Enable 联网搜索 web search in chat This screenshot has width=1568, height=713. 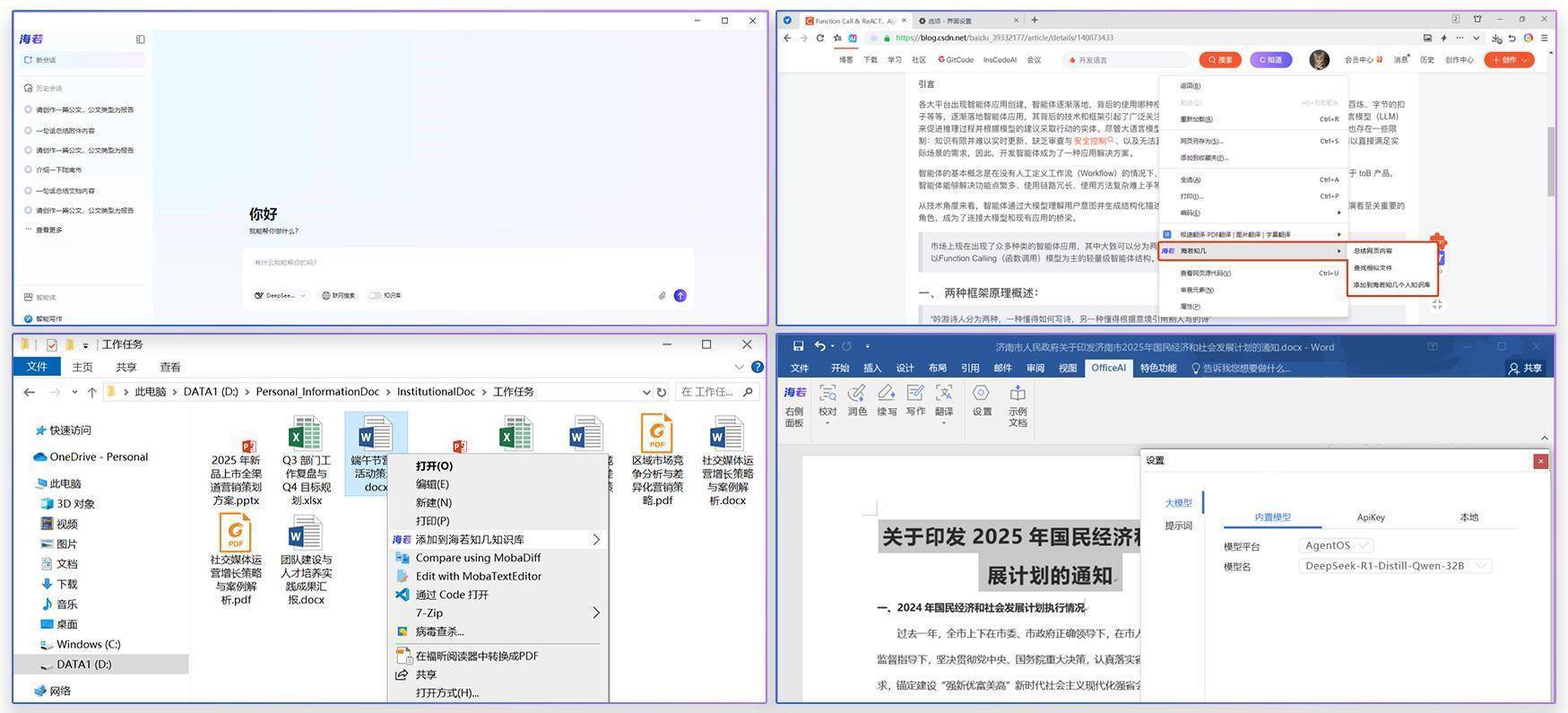click(339, 295)
